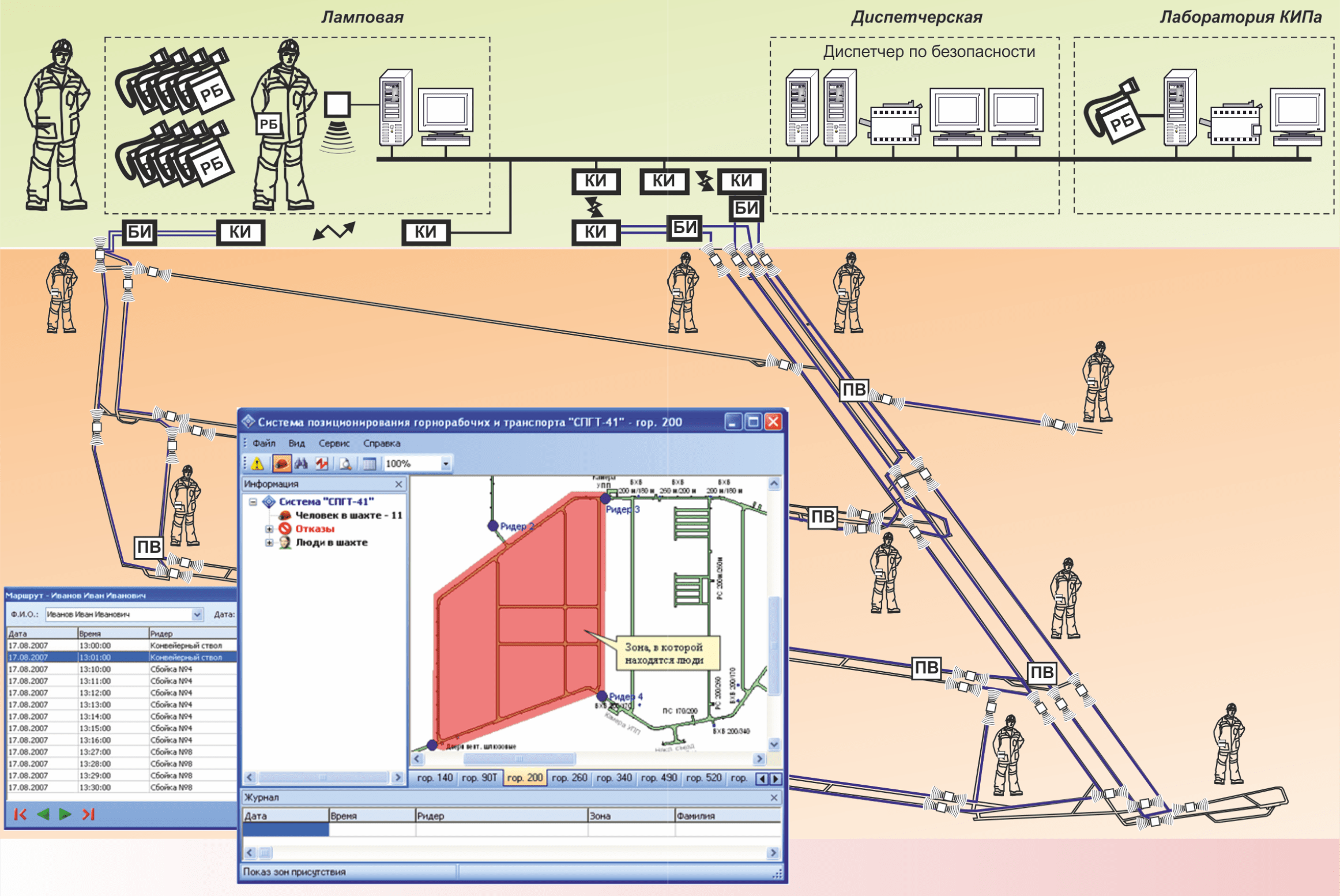Click the Зона, в которой находятся люди callout
This screenshot has width=1340, height=896.
(x=668, y=653)
